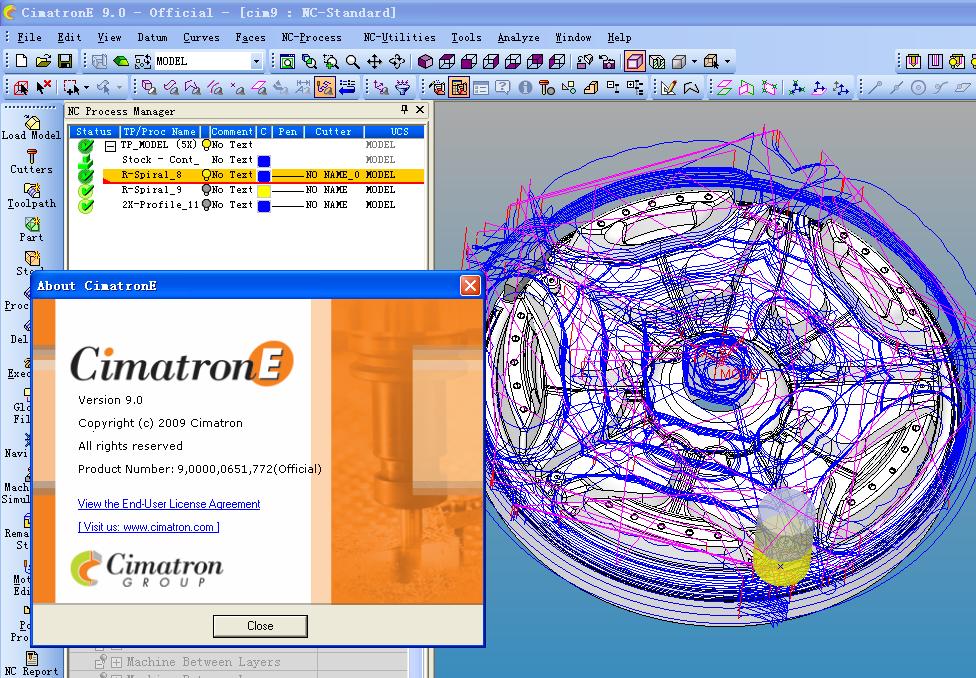The height and width of the screenshot is (678, 976).
Task: Open NC Report from the sidebar
Action: 31,664
